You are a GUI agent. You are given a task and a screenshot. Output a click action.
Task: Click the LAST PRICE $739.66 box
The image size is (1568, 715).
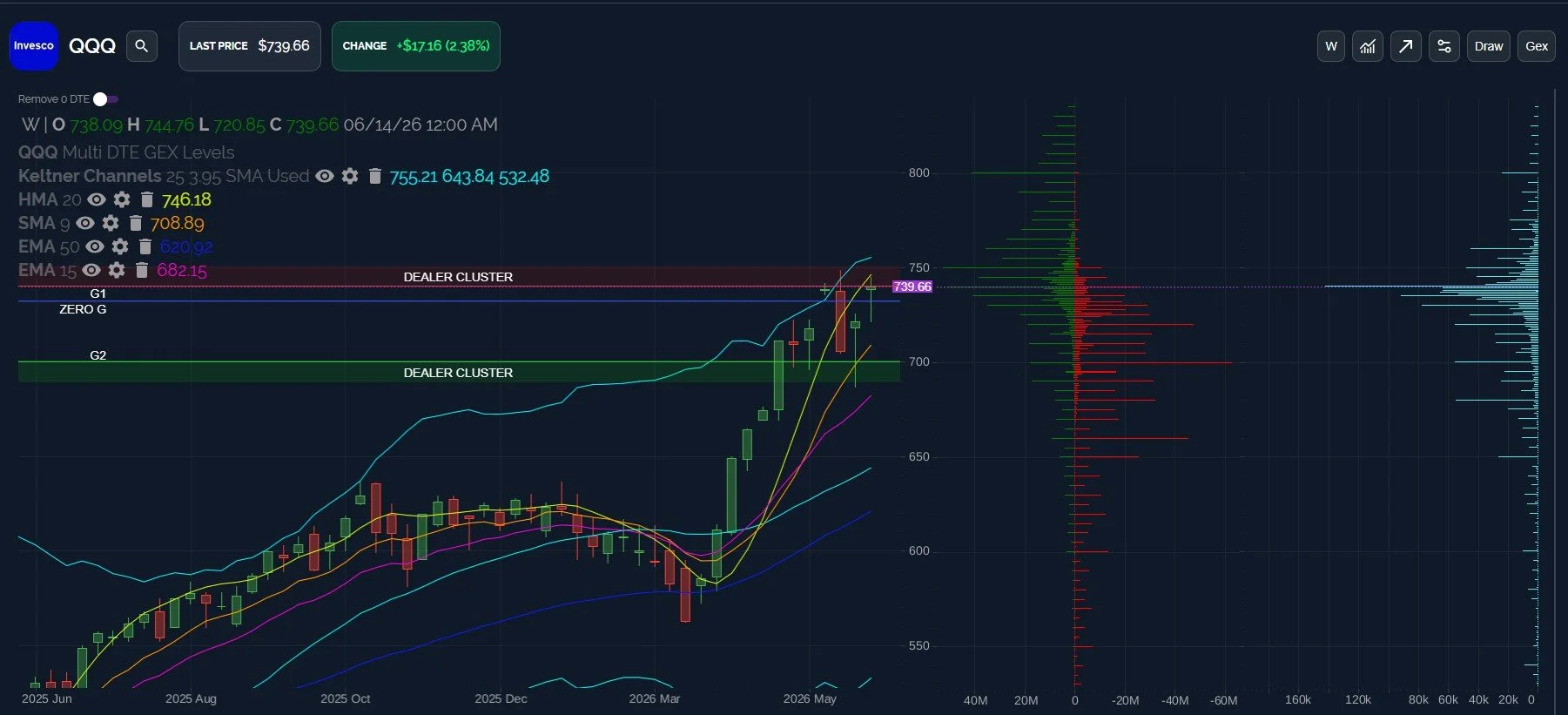[x=250, y=46]
